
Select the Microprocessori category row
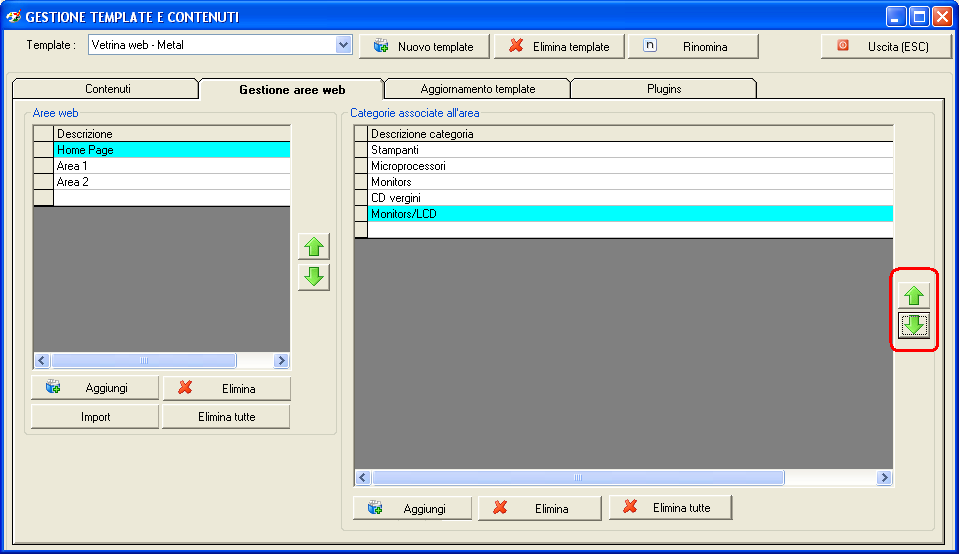[x=630, y=166]
